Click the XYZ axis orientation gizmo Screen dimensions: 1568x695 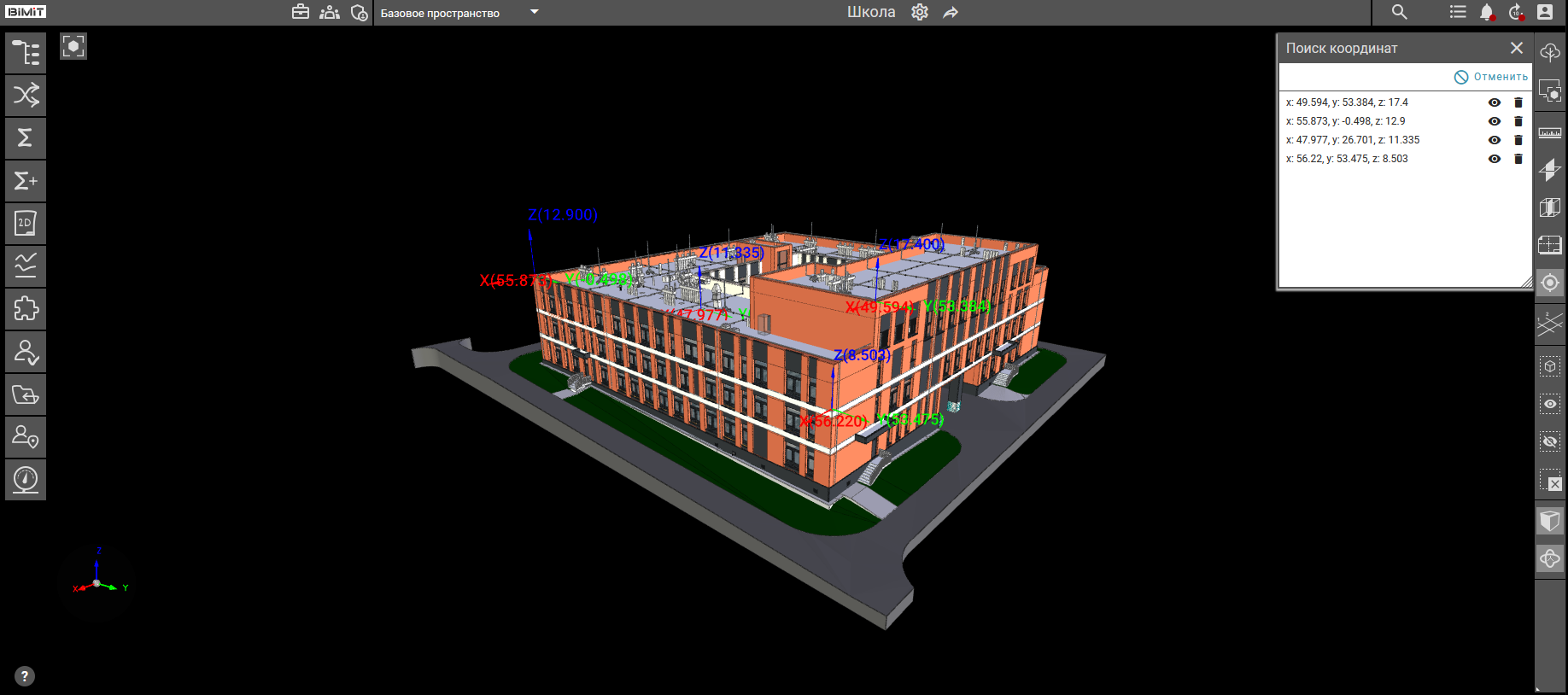97,582
